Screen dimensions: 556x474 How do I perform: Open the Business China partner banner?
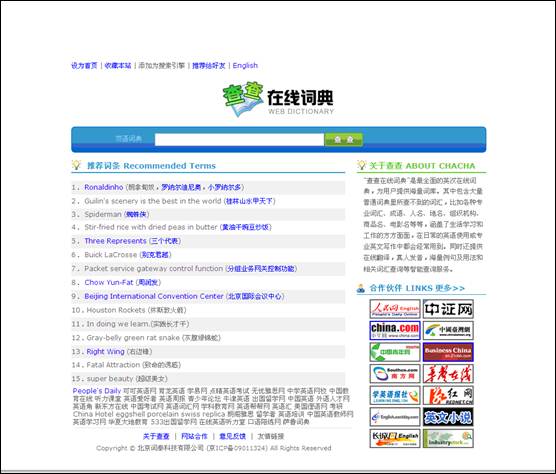coord(448,352)
